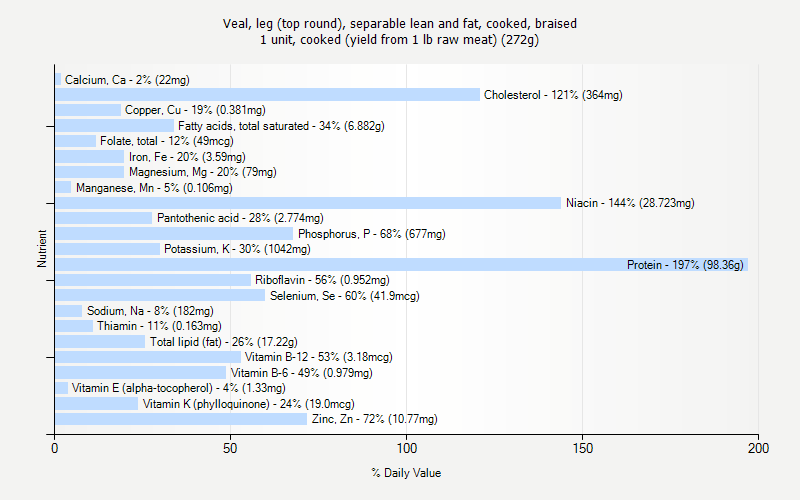Click the chart title text
Screen dimensions: 800x500
point(399,31)
